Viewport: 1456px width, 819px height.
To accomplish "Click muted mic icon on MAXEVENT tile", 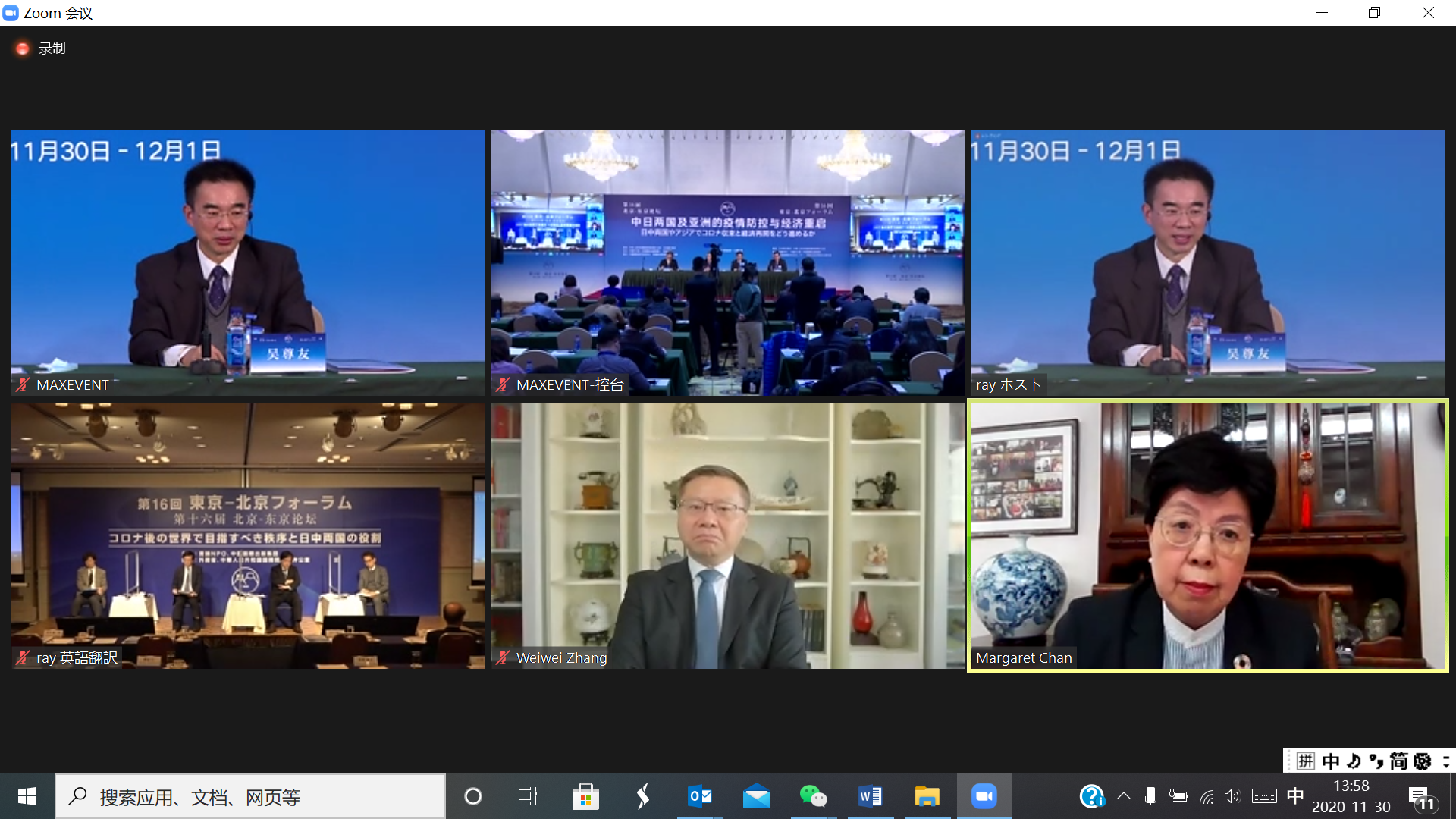I will (x=23, y=384).
